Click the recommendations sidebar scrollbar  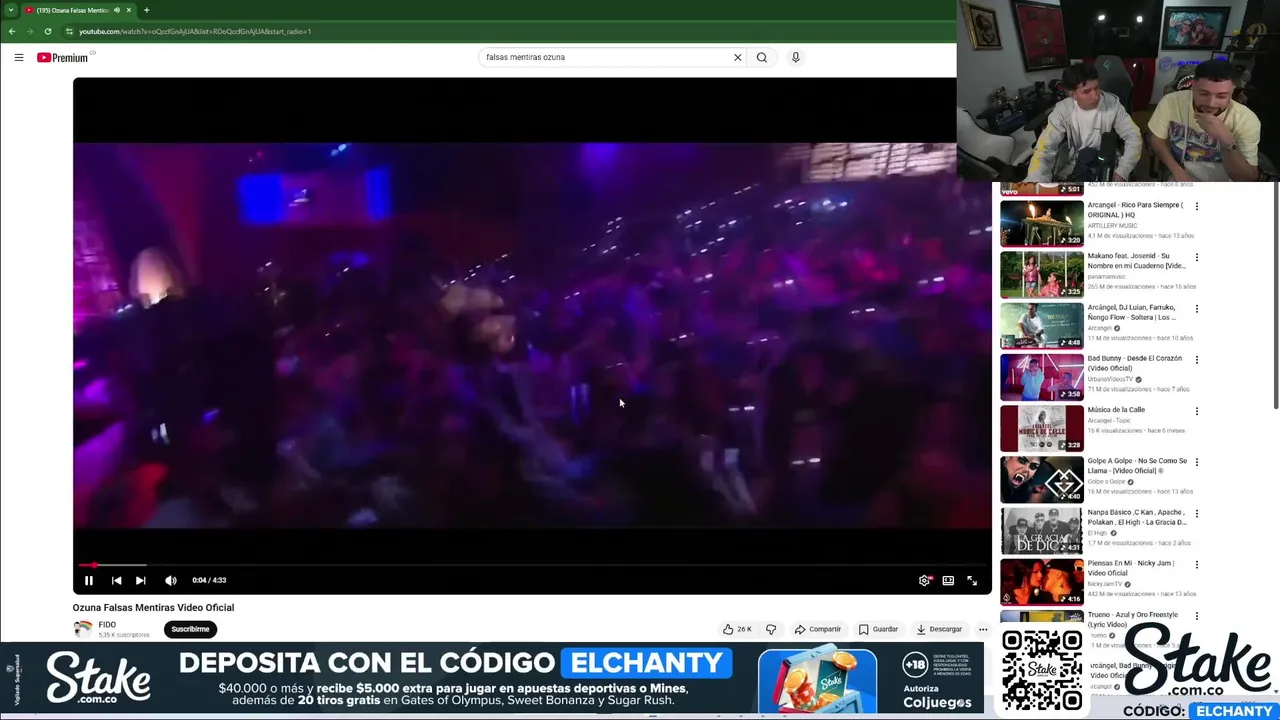[1275, 295]
